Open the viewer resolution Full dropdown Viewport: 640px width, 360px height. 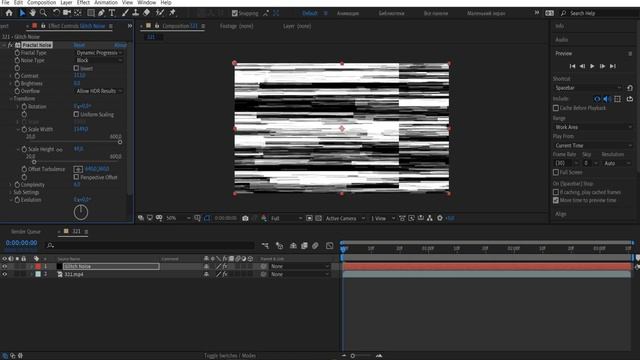pos(286,218)
